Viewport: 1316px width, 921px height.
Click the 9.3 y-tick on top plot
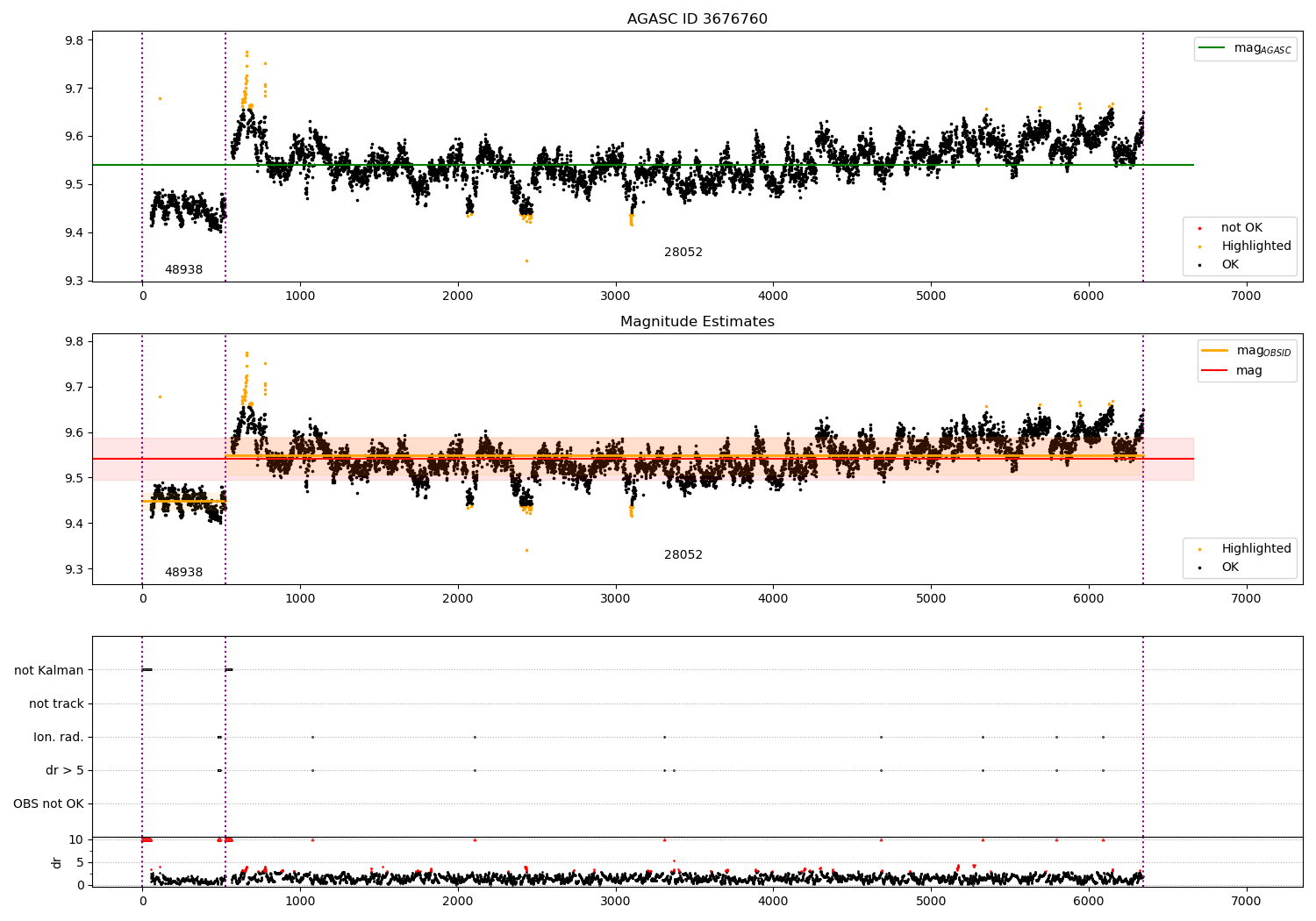(x=74, y=282)
